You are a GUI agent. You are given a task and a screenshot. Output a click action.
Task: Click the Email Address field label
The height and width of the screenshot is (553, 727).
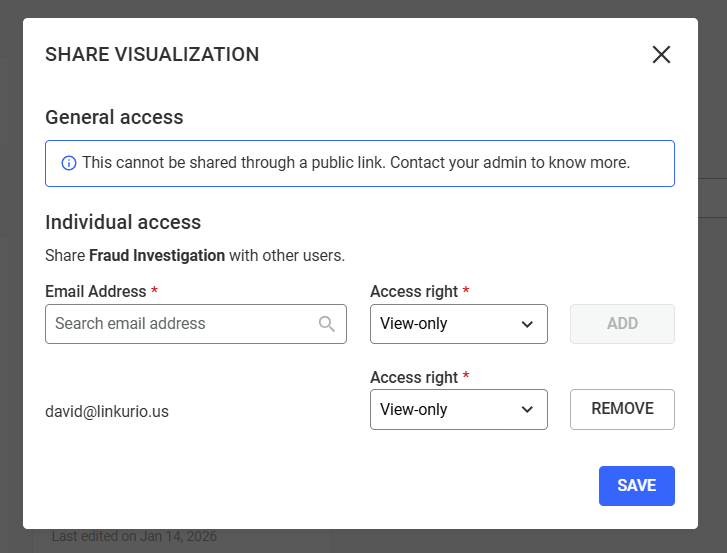[96, 291]
